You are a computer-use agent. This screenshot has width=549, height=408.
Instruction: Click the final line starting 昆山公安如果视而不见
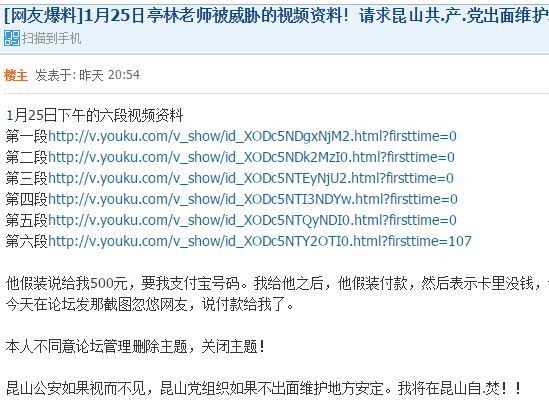(x=263, y=388)
